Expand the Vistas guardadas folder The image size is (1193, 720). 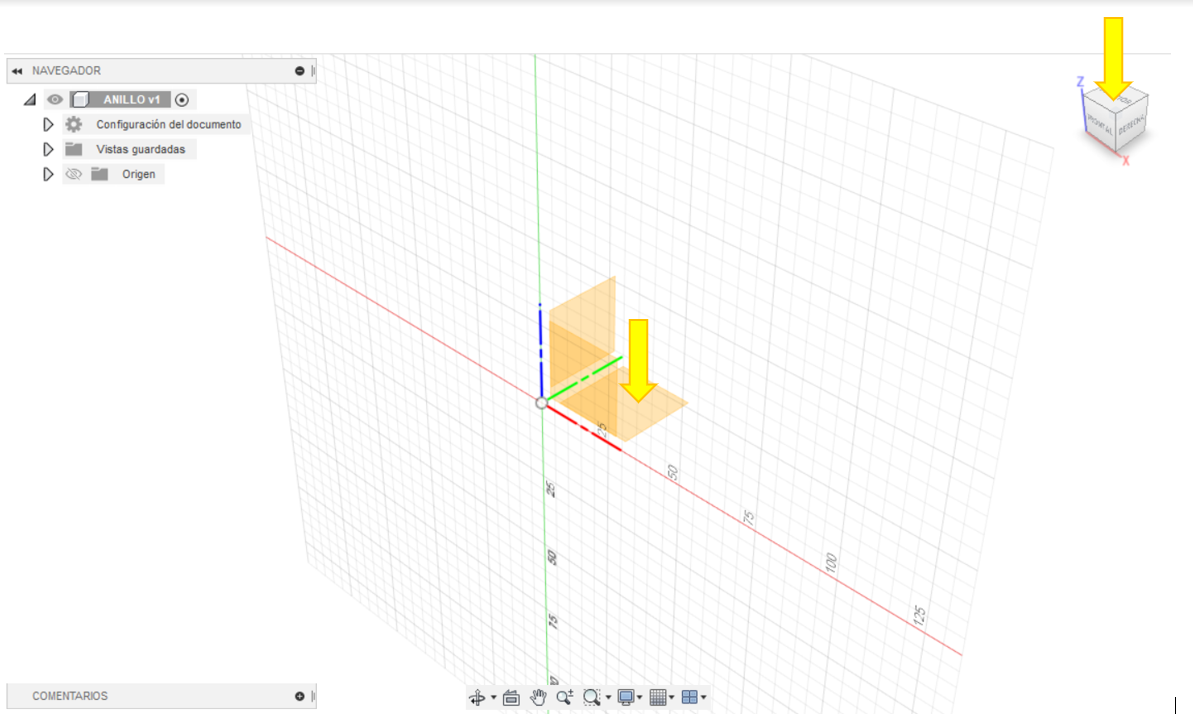pos(48,149)
